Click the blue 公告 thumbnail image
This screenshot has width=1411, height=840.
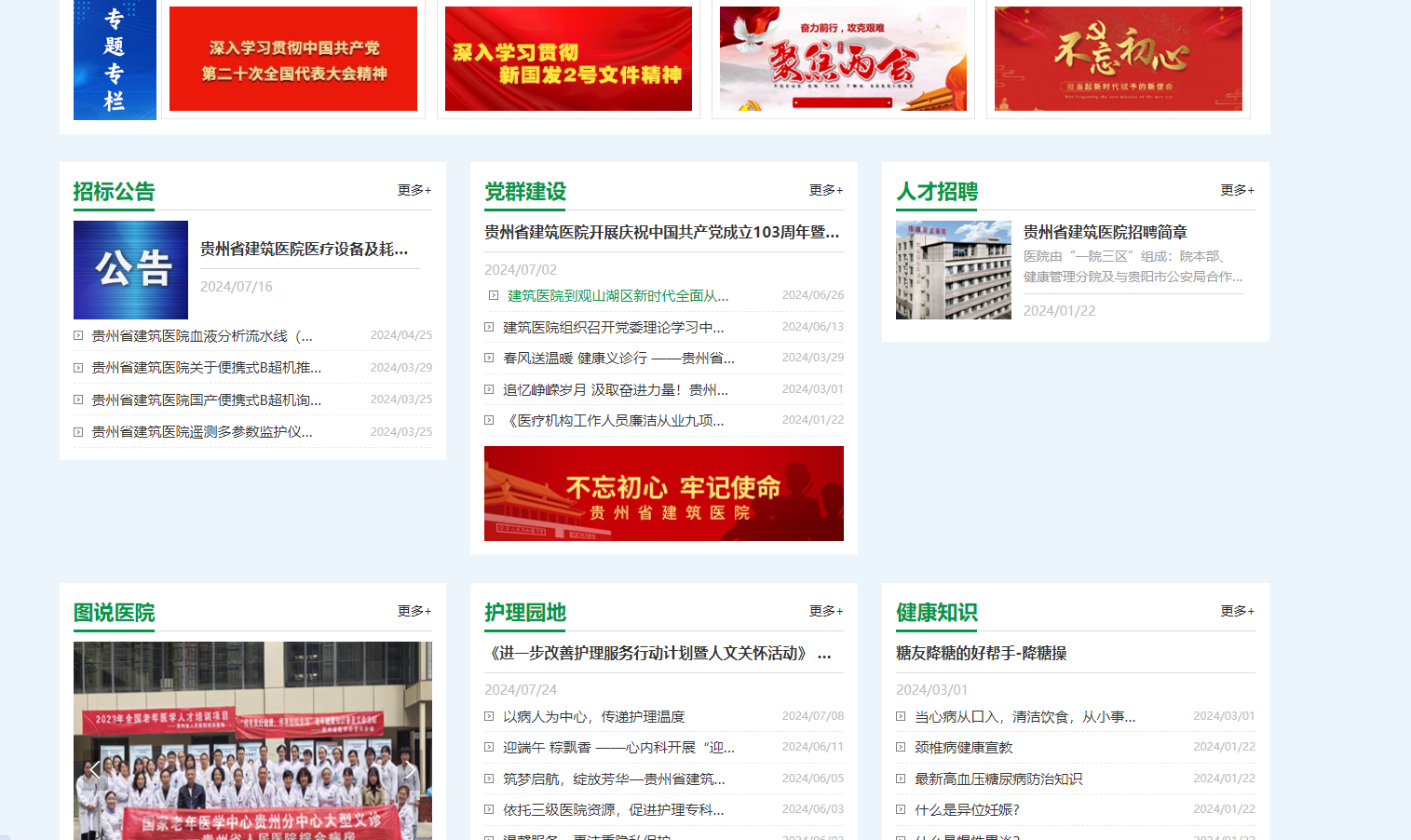pos(130,270)
